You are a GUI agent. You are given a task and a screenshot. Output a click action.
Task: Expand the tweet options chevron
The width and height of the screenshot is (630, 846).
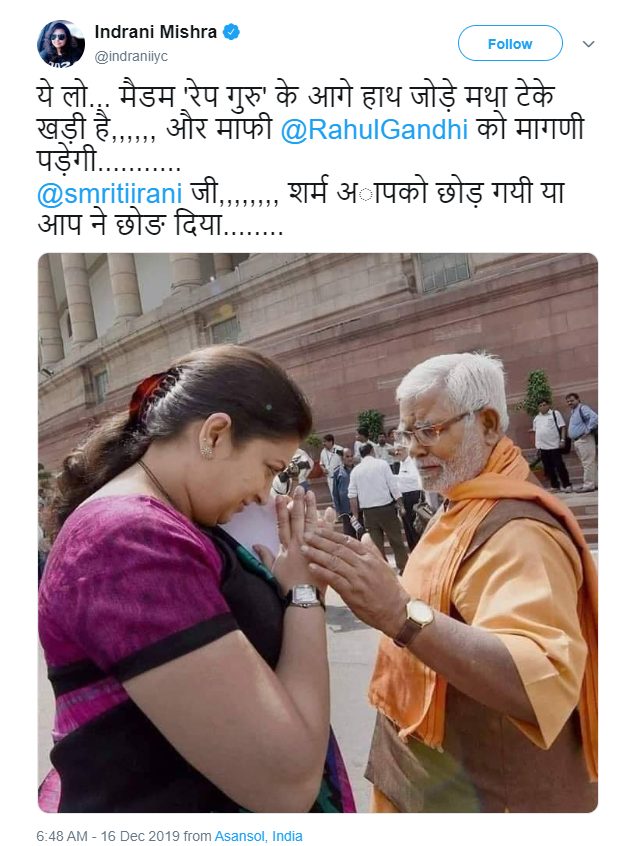[589, 44]
